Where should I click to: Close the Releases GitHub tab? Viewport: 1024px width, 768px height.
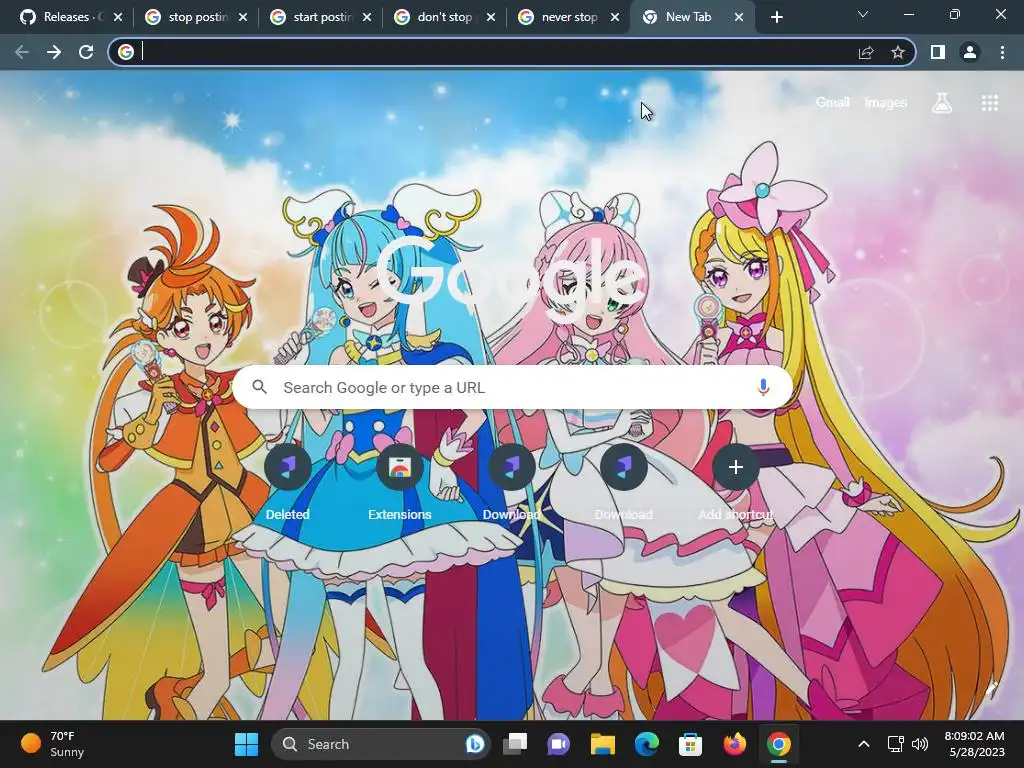point(118,17)
